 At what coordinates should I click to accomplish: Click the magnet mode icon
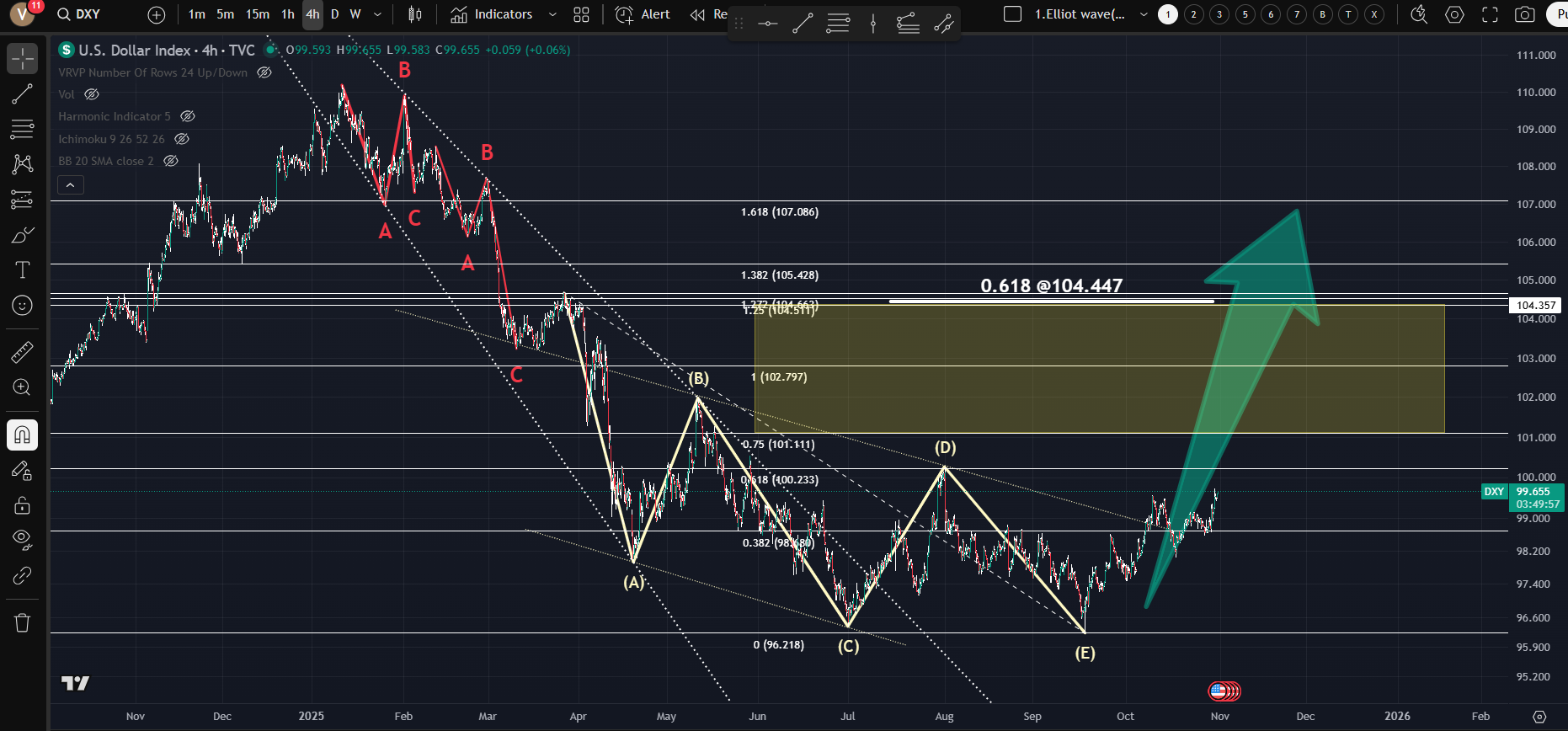pos(22,435)
